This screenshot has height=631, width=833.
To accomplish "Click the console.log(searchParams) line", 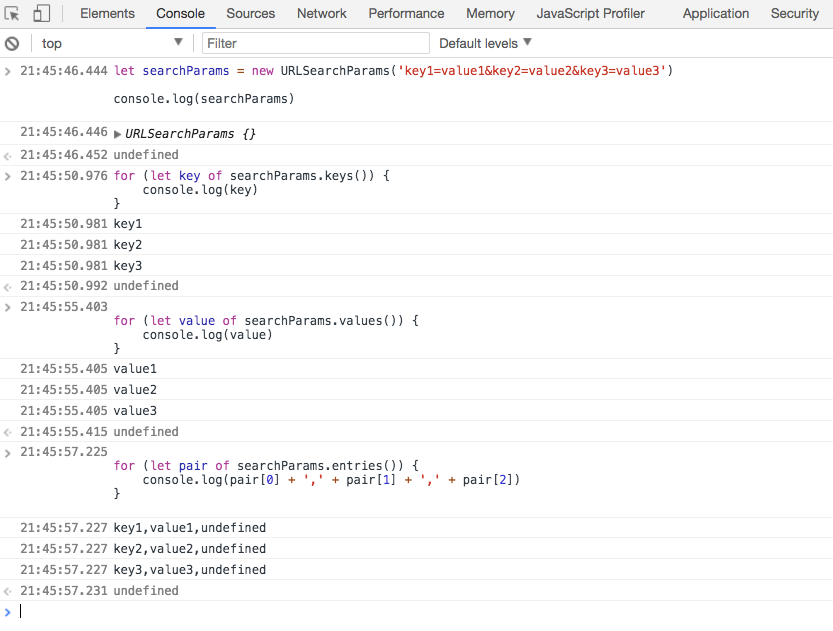I will (x=204, y=99).
